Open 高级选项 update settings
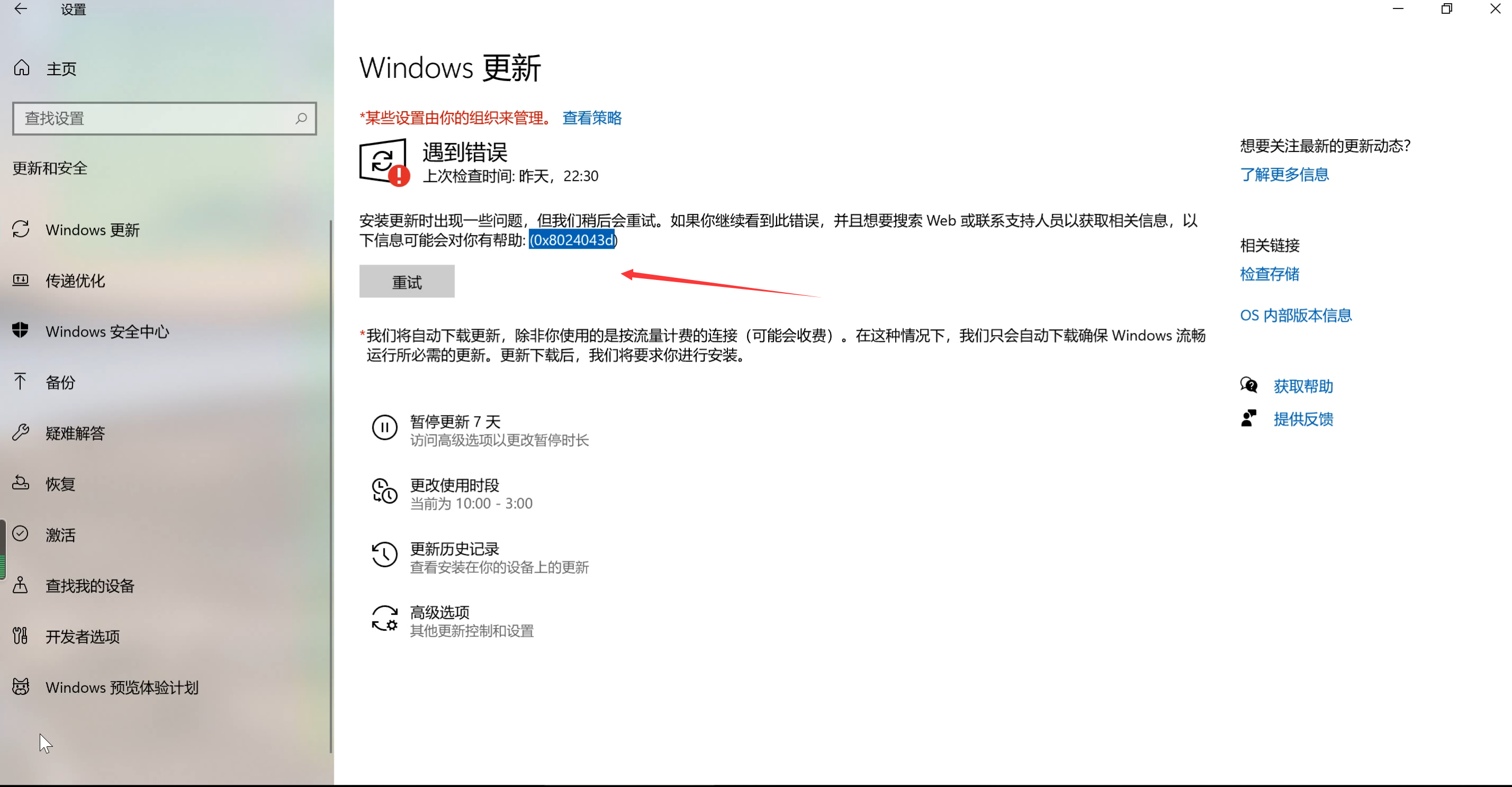Viewport: 1512px width, 787px height. point(452,621)
